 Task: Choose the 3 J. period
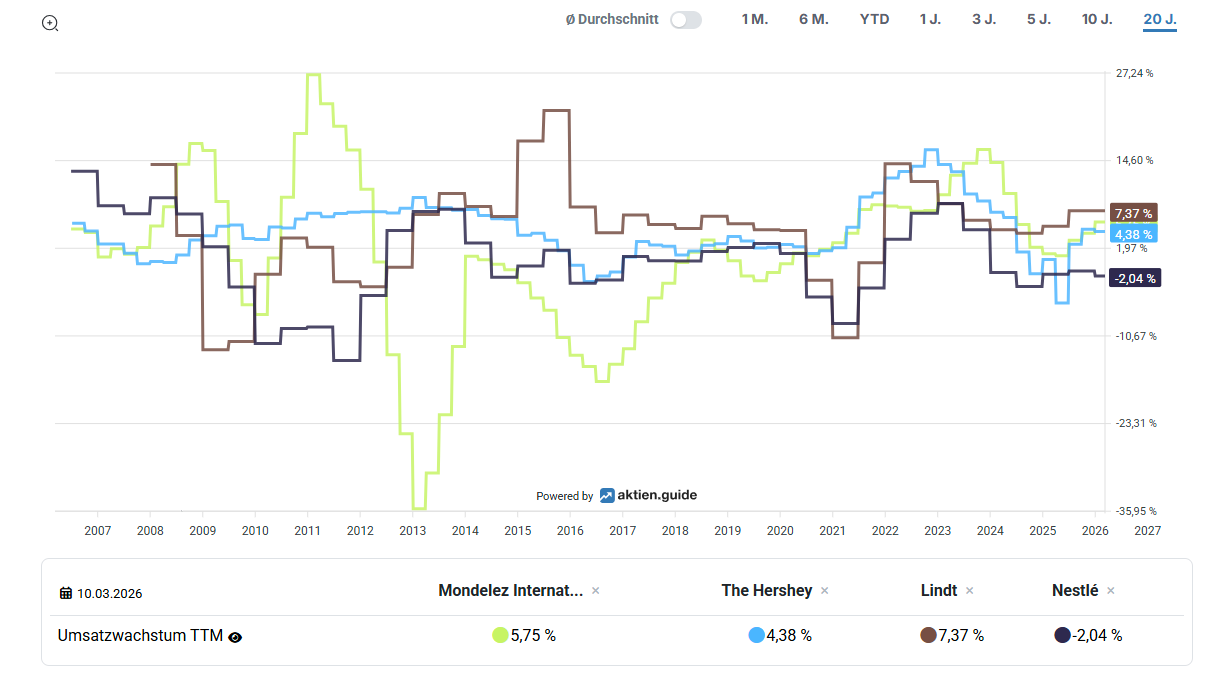tap(984, 19)
